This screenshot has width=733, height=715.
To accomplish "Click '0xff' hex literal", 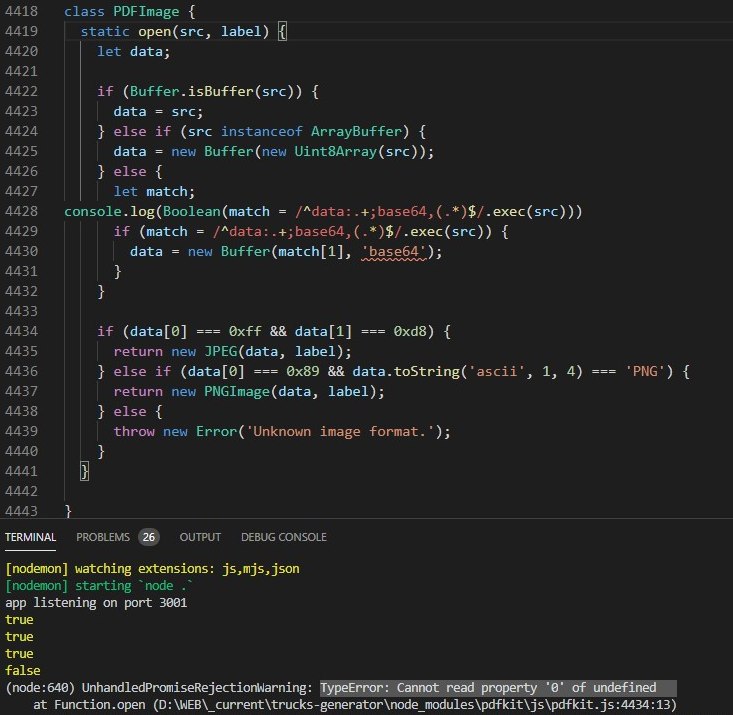I will [245, 331].
